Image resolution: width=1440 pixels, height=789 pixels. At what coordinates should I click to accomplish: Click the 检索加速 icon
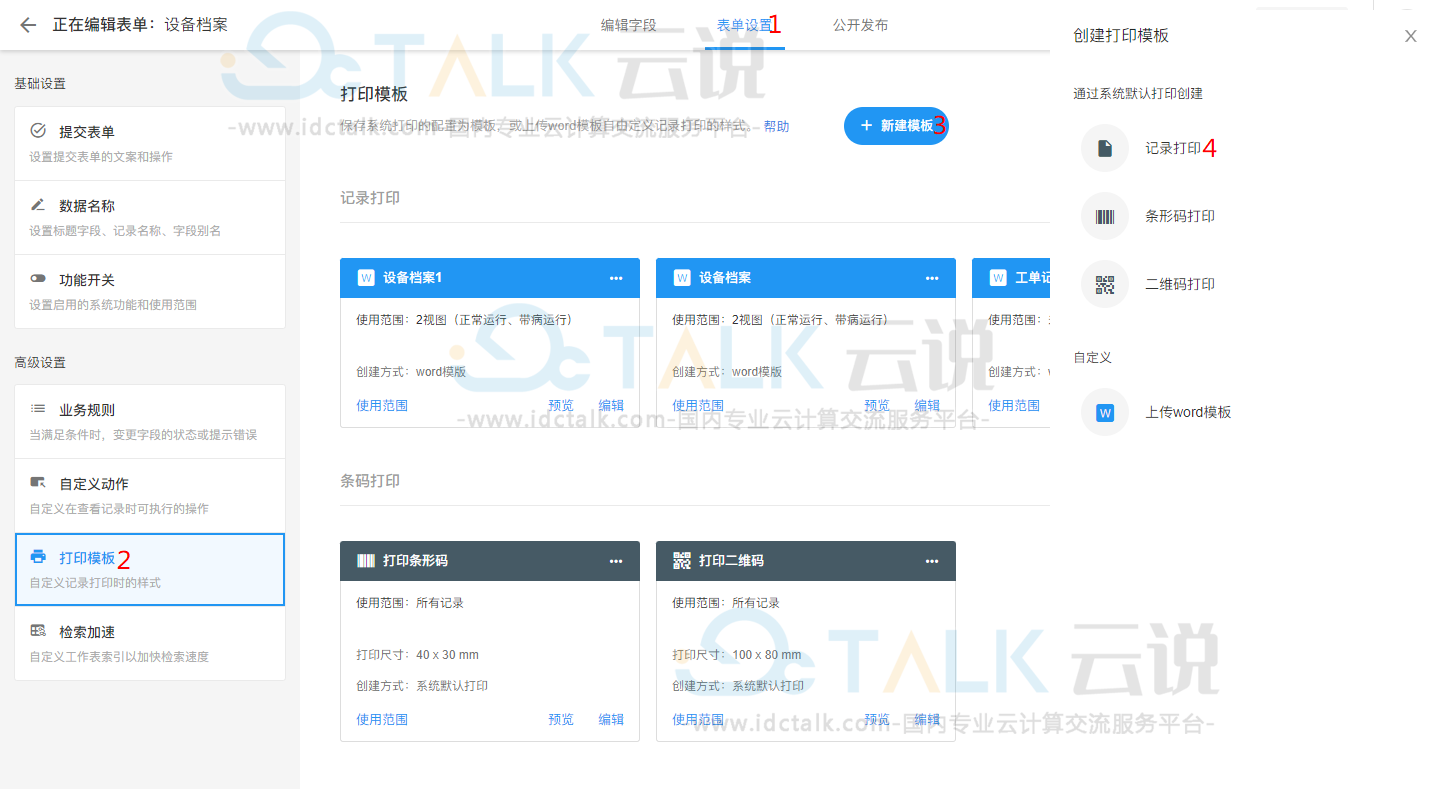click(x=38, y=631)
